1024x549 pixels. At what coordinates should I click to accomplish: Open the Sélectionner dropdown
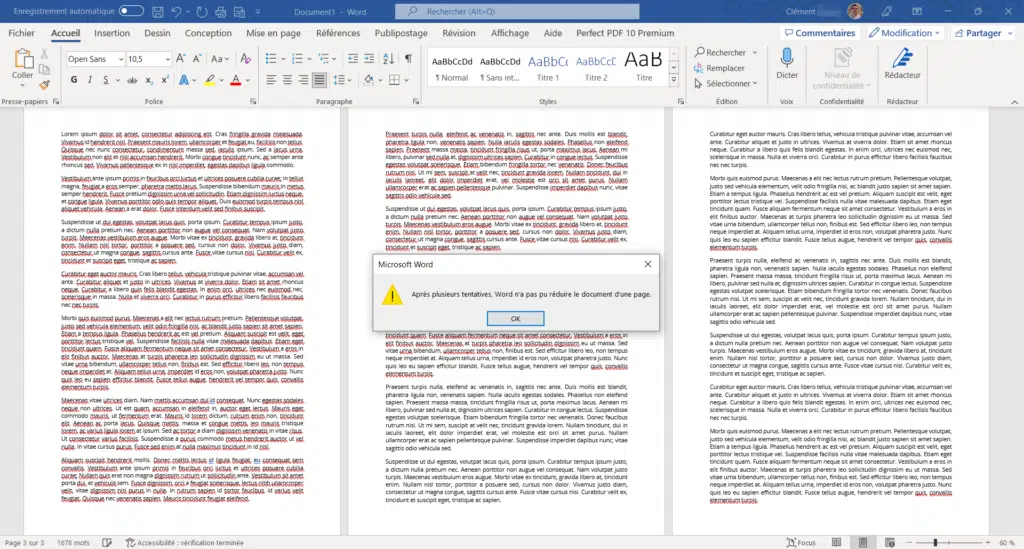click(726, 84)
